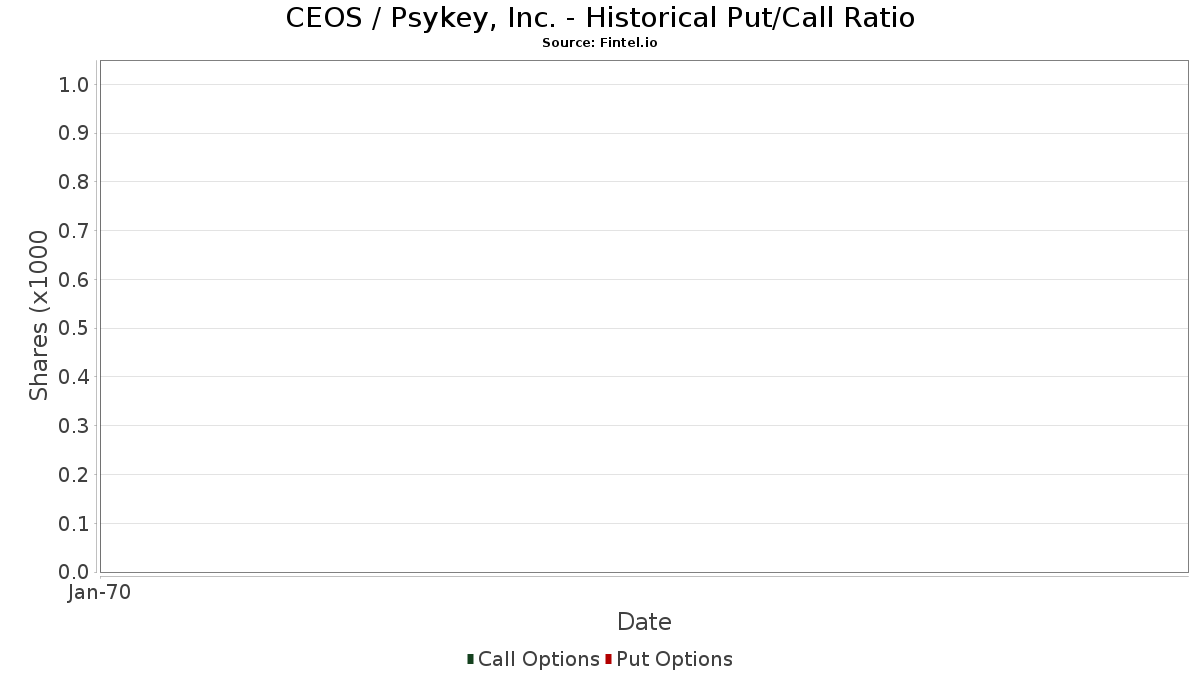Toggle the Put Options legend label
Screen dimensions: 1200x675
674,659
